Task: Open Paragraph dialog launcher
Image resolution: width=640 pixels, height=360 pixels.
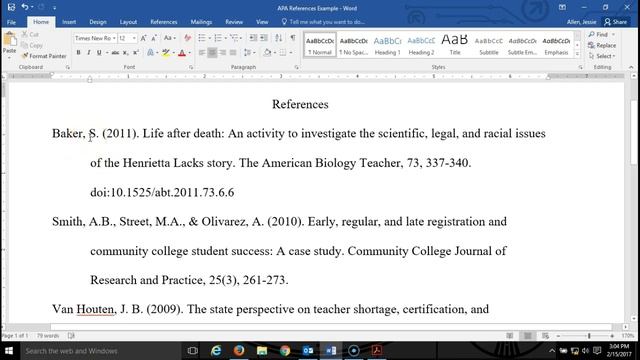Action: (296, 67)
